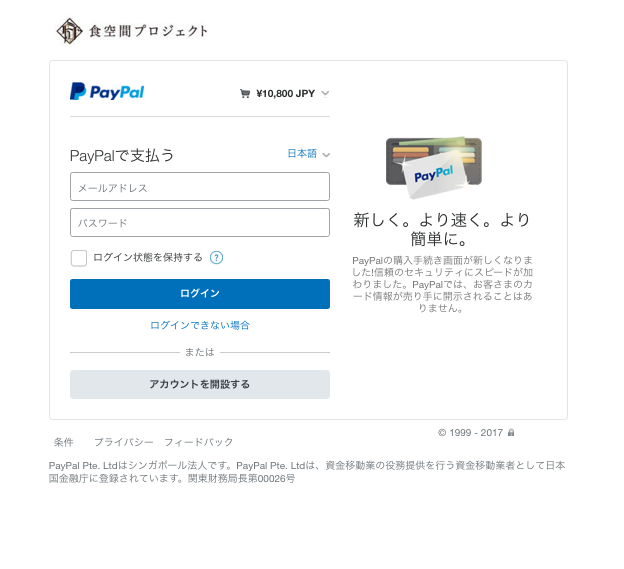
Task: Focus the メールアドレス input field
Action: click(x=200, y=187)
